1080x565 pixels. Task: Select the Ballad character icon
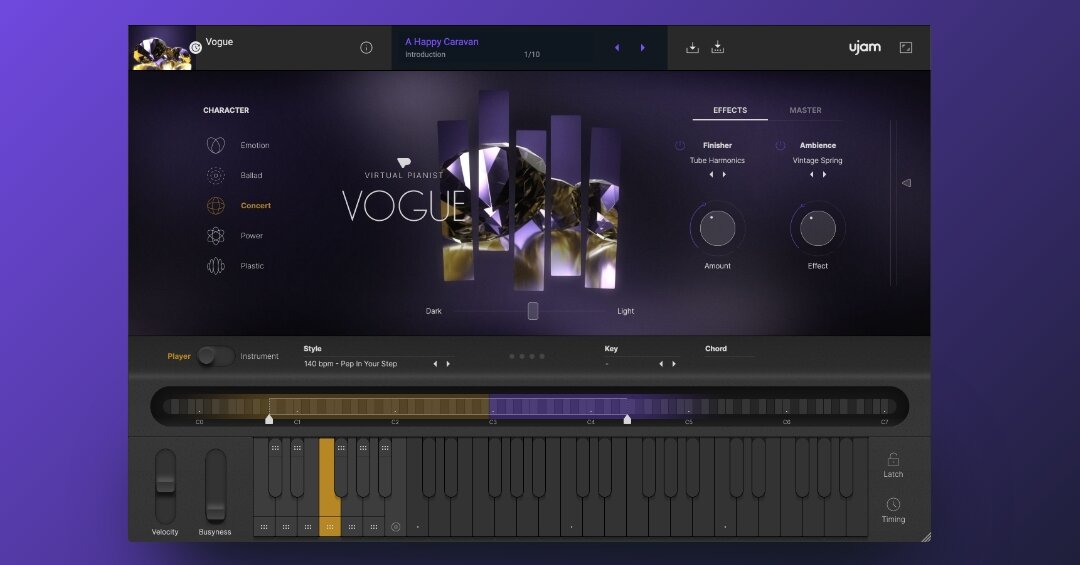click(x=216, y=175)
